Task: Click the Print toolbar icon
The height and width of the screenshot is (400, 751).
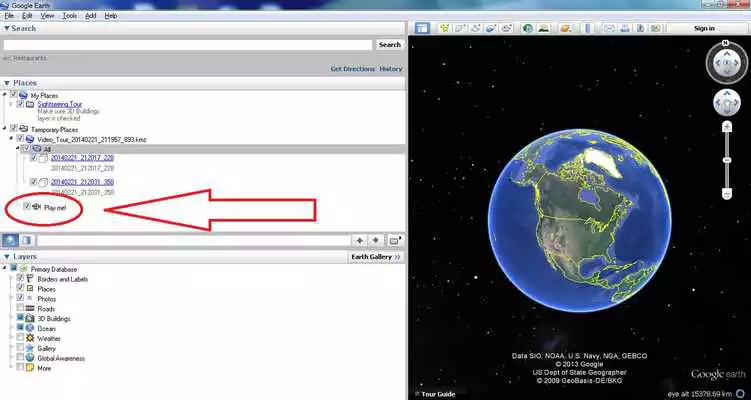Action: tap(625, 28)
